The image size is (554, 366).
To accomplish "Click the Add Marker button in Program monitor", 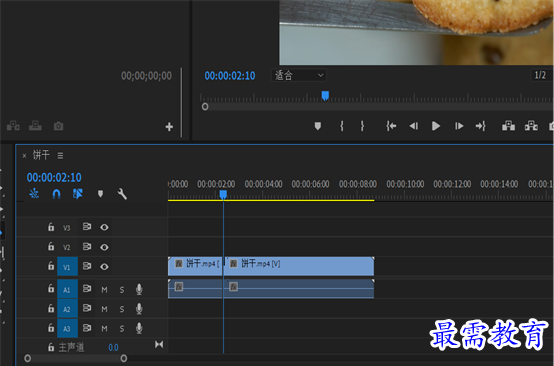I will click(x=318, y=126).
